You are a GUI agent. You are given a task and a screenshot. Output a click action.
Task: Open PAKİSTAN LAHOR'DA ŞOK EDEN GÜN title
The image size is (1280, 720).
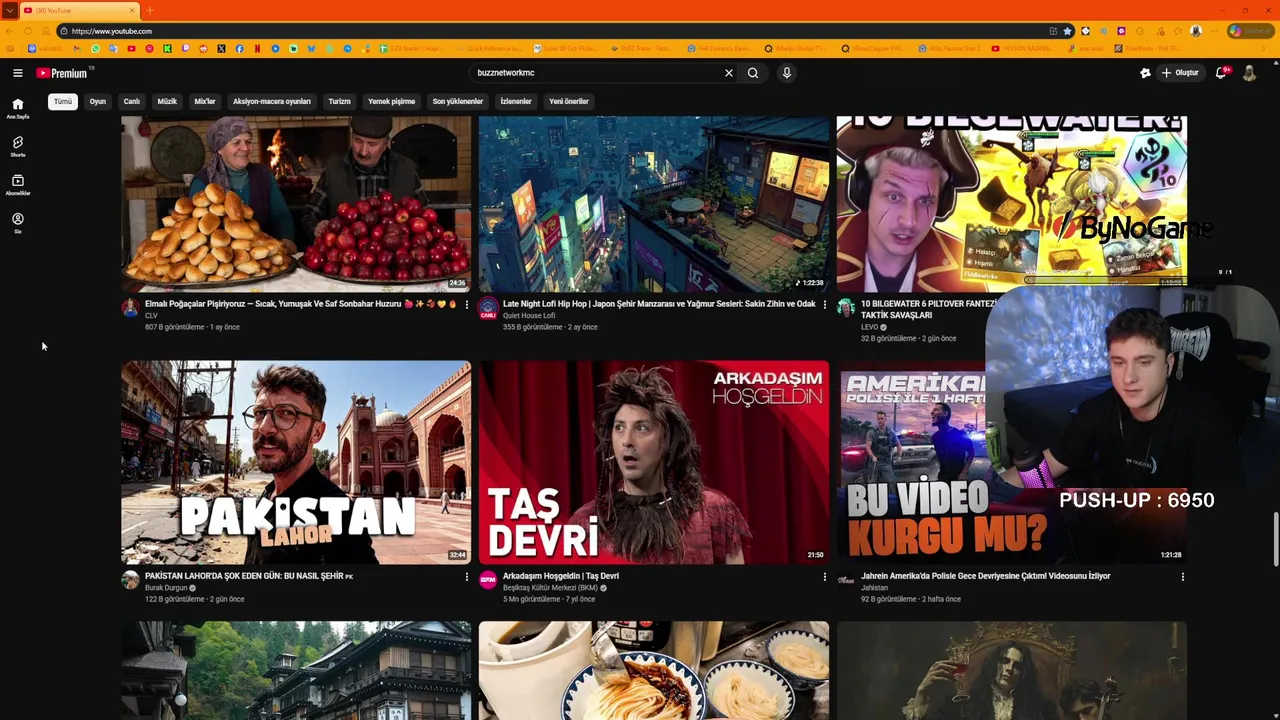[249, 576]
